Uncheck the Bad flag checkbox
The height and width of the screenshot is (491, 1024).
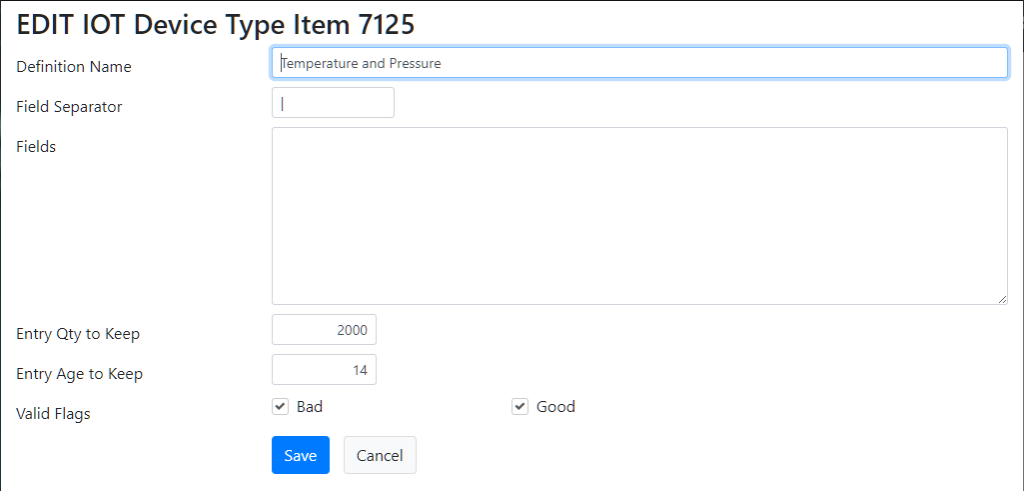(x=280, y=407)
